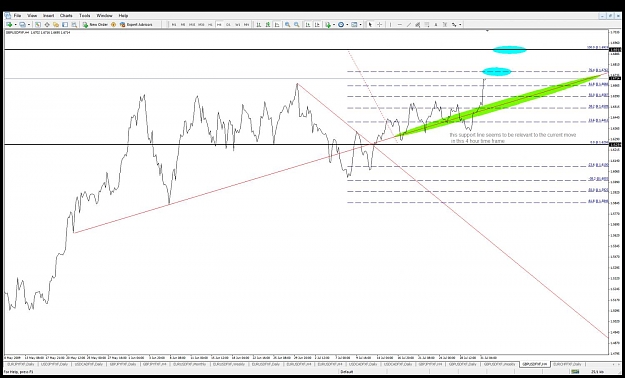Viewport: 625px width, 378px height.
Task: Switch chart to MN monthly timeframe
Action: [x=247, y=25]
